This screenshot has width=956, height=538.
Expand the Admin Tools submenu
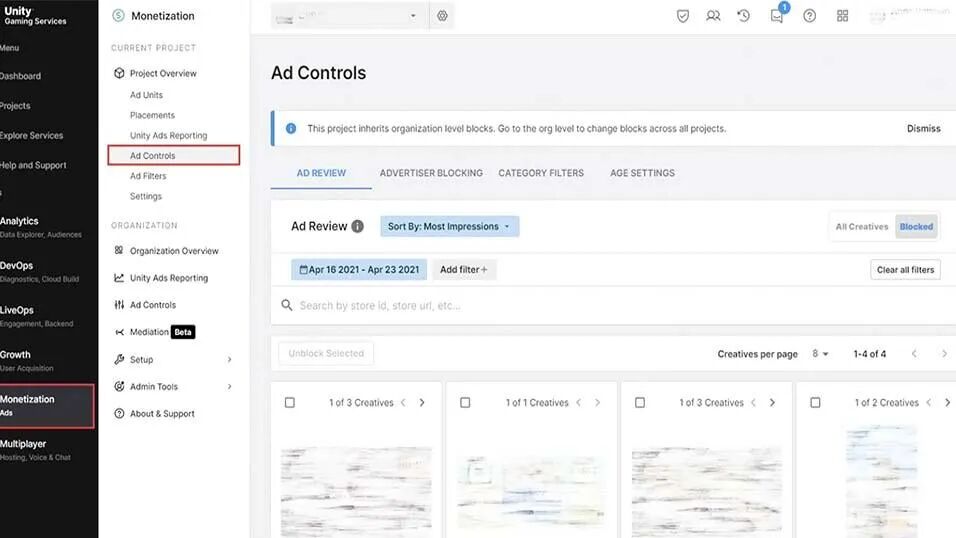tap(229, 386)
